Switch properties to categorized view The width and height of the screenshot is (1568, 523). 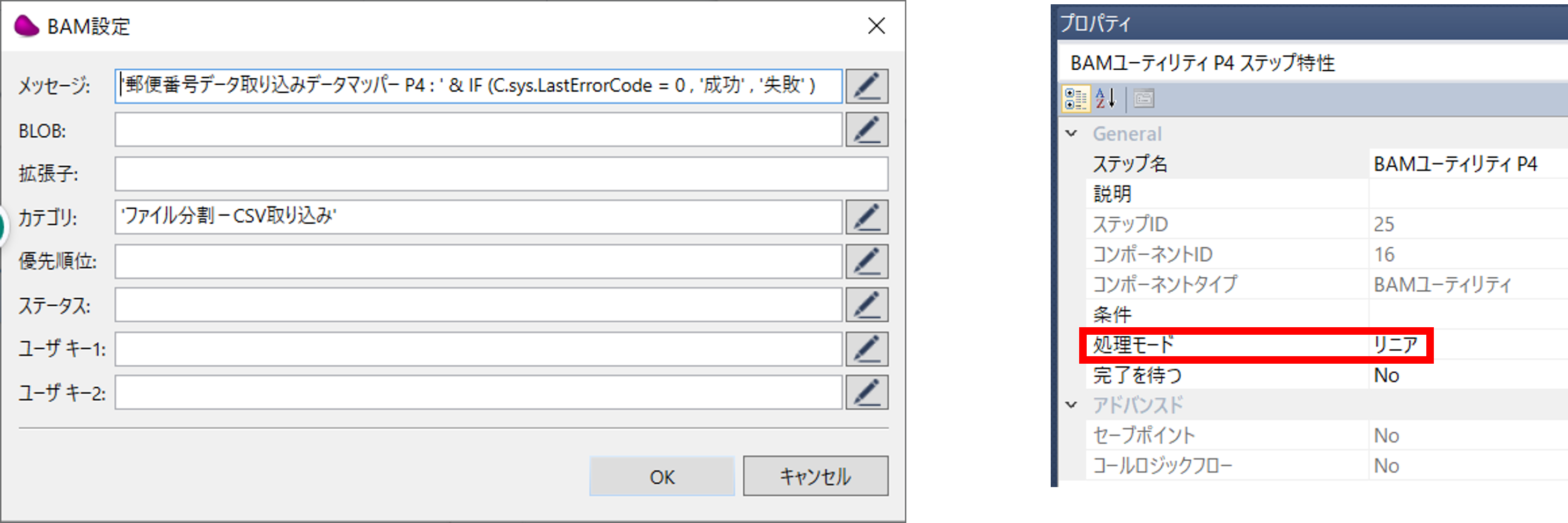point(1075,99)
